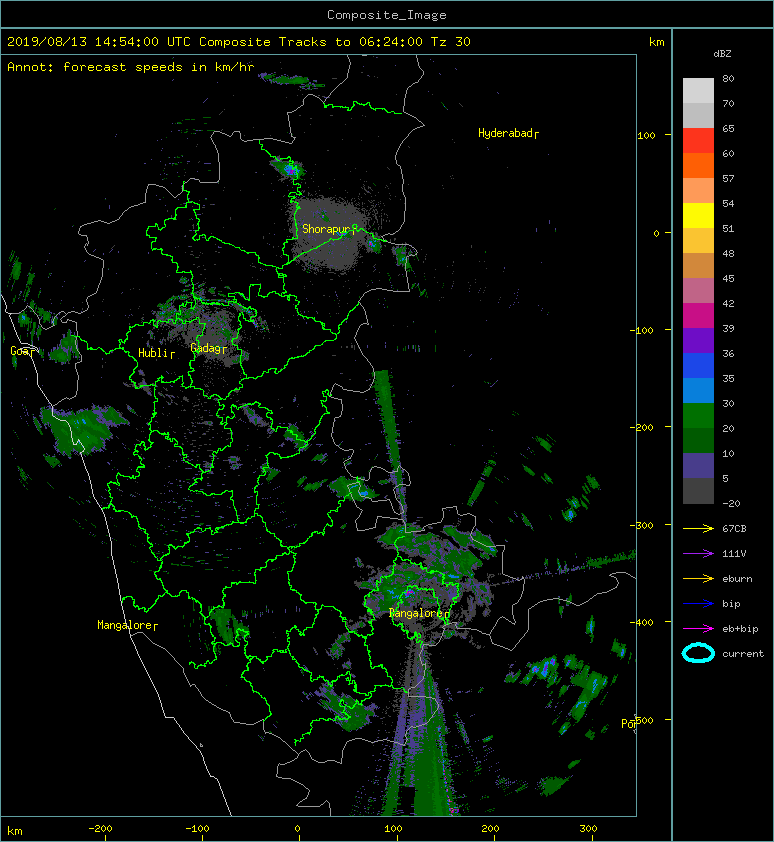Click the Gadag city label
The width and height of the screenshot is (774, 842).
[x=205, y=349]
